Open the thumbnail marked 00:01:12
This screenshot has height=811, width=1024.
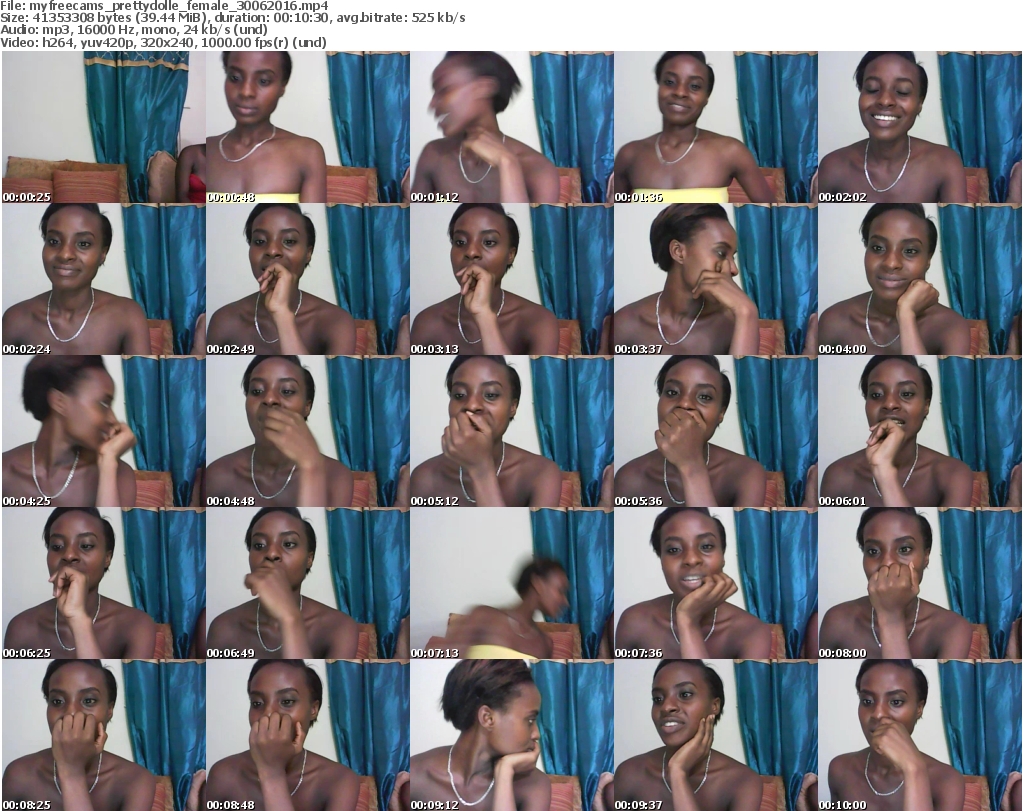point(511,128)
